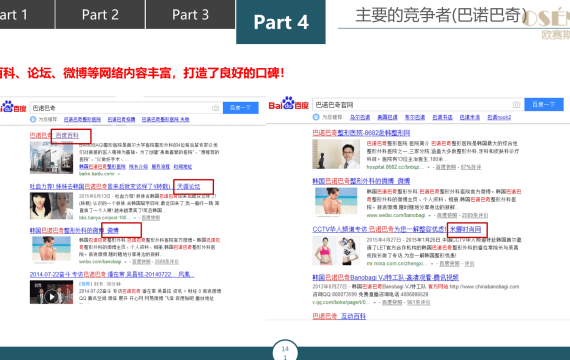Click the camera icon in left search box
Viewport: 570px width, 360px height.
(215, 108)
